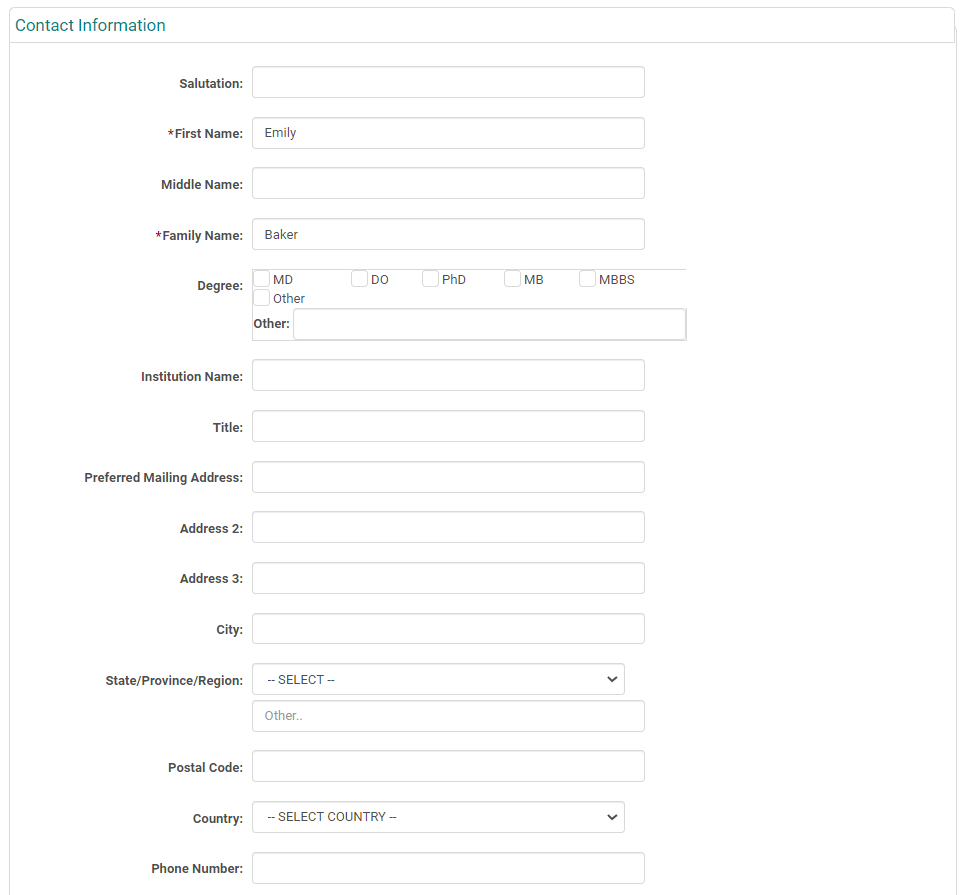
Task: Click into the Middle Name field
Action: point(448,184)
